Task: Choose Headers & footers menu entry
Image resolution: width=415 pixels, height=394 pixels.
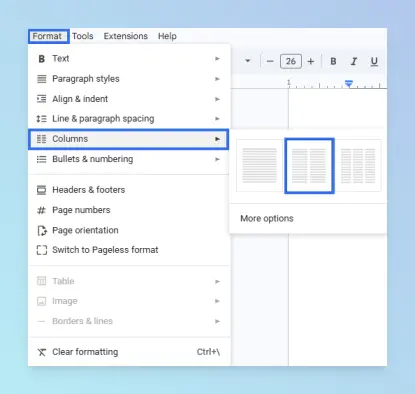Action: click(x=129, y=190)
